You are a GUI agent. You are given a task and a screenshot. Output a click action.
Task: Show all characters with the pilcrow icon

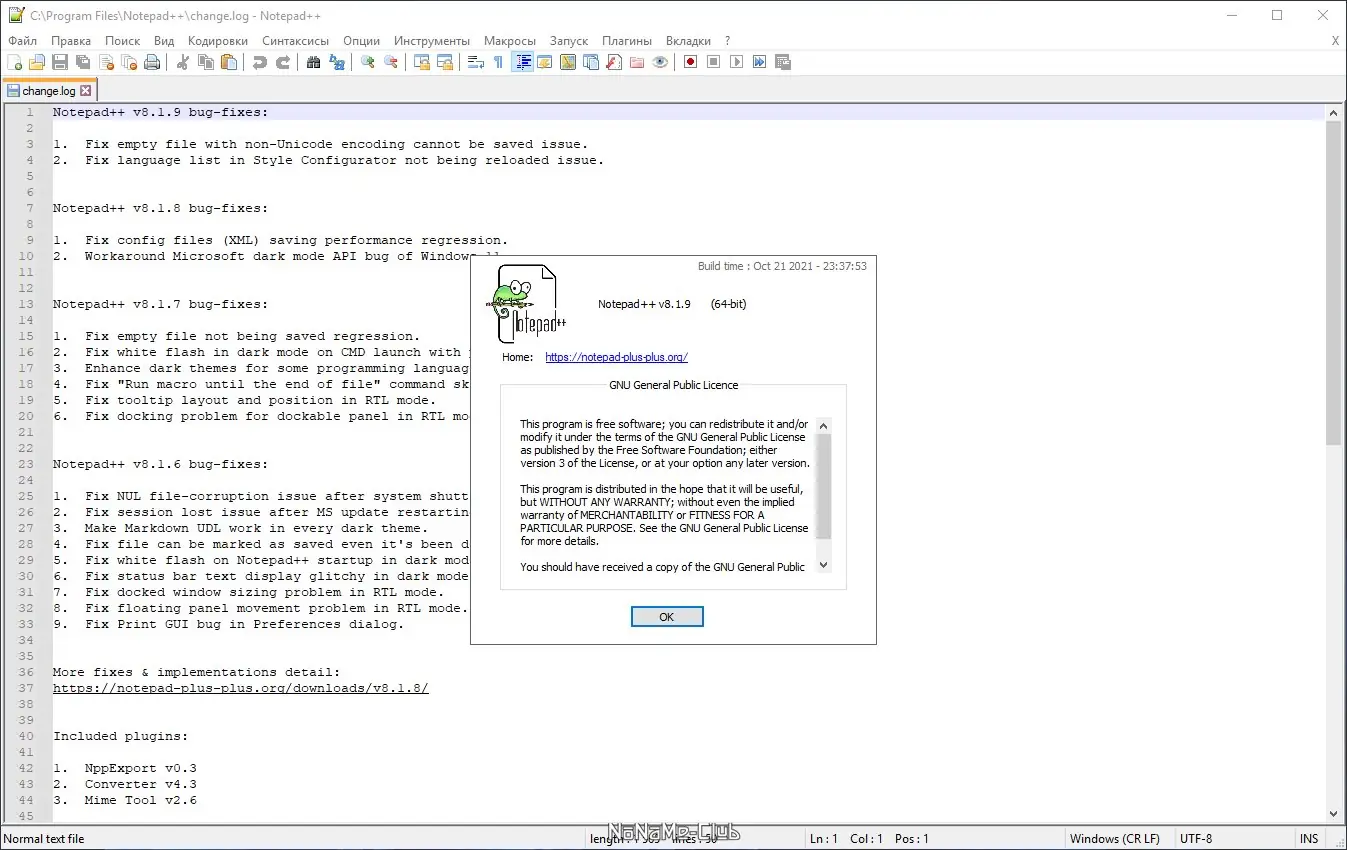click(x=499, y=62)
